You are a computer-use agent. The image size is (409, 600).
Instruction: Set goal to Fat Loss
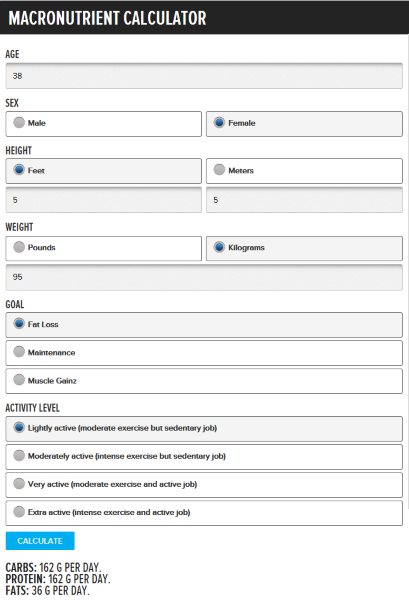point(19,324)
